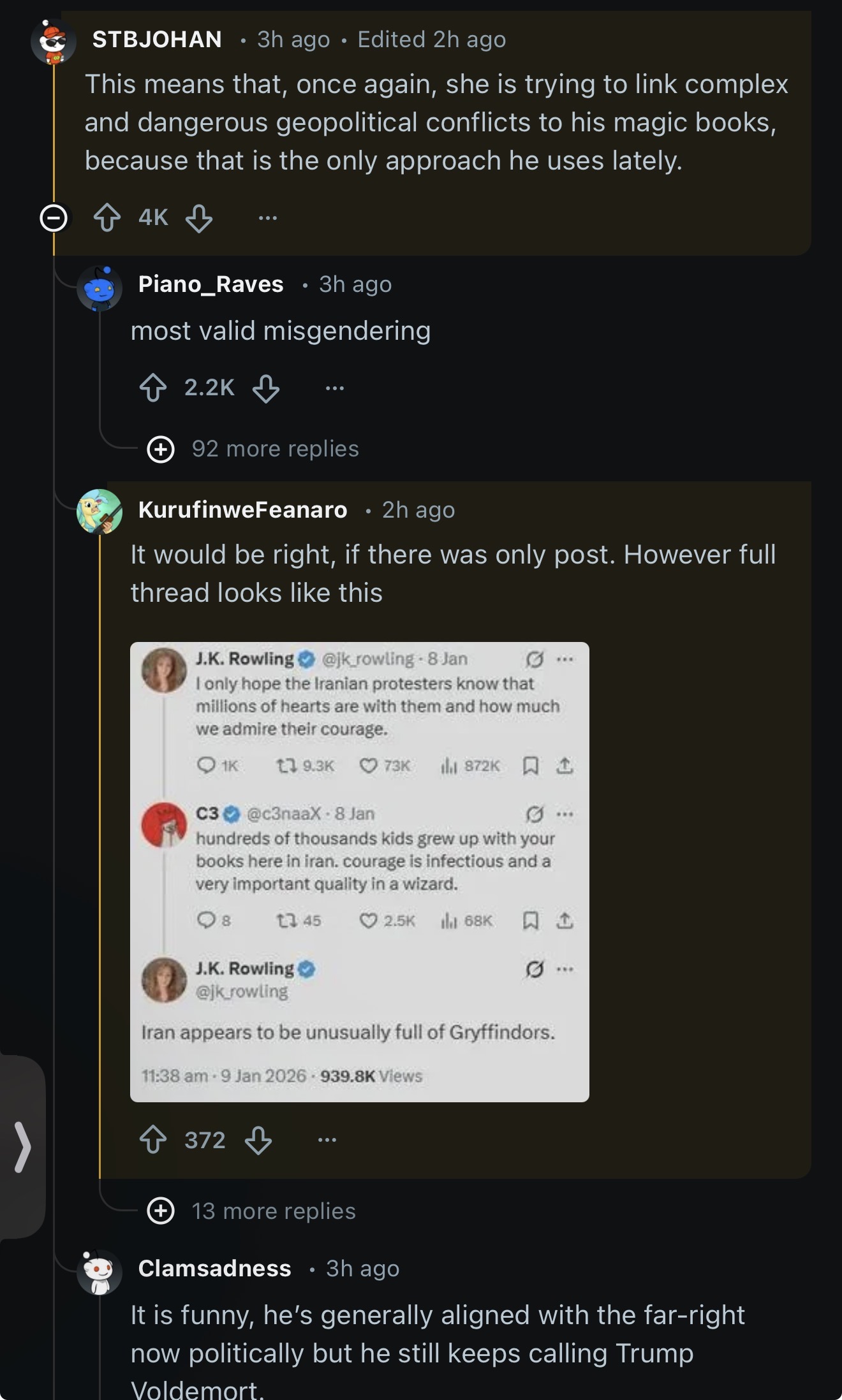Open more options on KurufinweFeanaro's comment
This screenshot has height=1400, width=842.
click(x=327, y=1140)
